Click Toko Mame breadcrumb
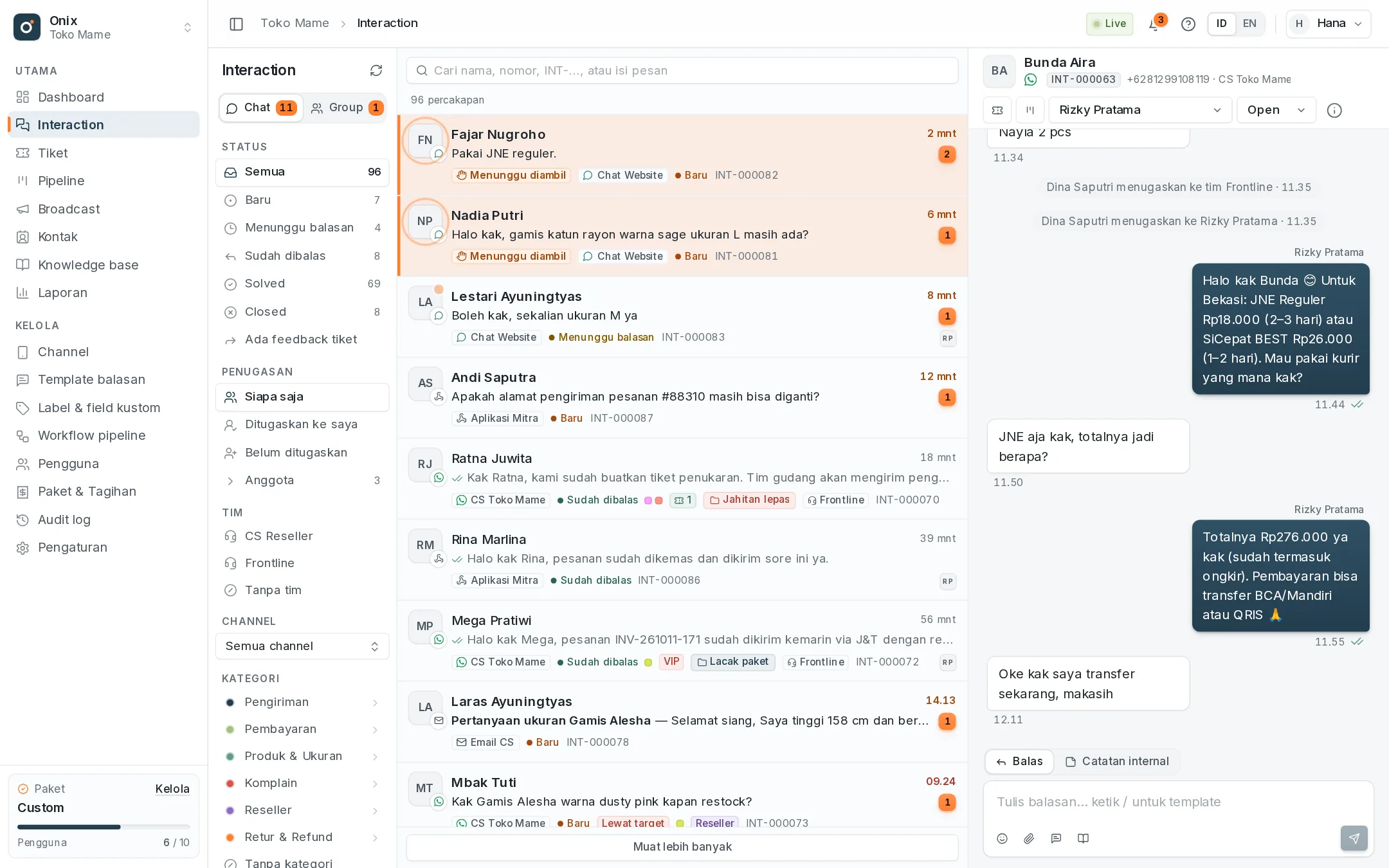This screenshot has height=868, width=1389. (295, 23)
